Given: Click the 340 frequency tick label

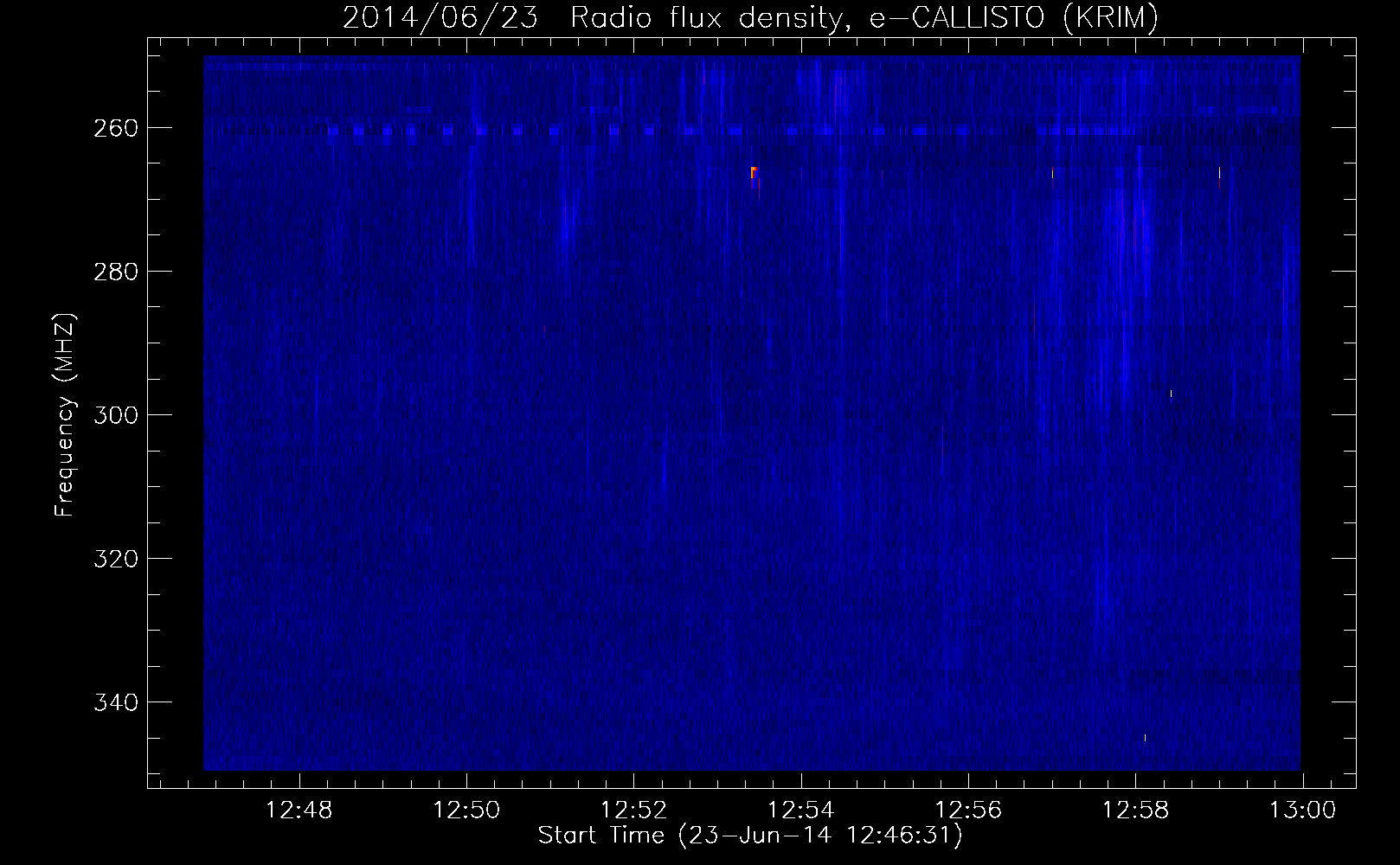Looking at the screenshot, I should (115, 702).
